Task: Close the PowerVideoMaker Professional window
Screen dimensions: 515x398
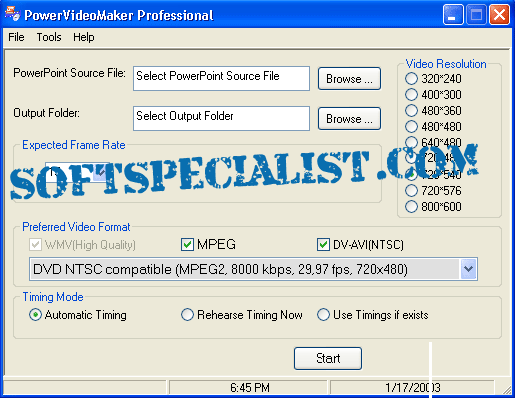Action: tap(499, 15)
